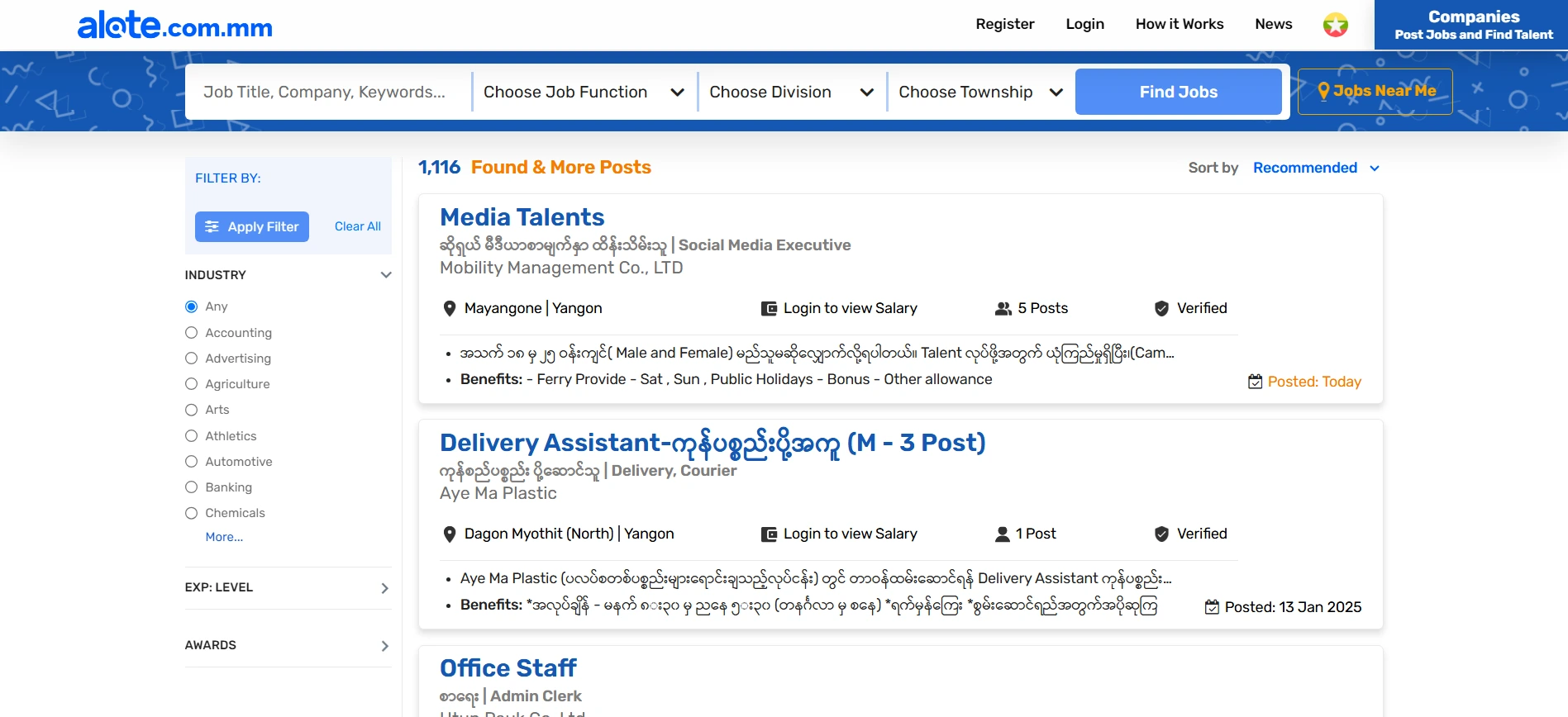Image resolution: width=1568 pixels, height=717 pixels.
Task: Open the Choose Division dropdown
Action: pyautogui.click(x=792, y=92)
